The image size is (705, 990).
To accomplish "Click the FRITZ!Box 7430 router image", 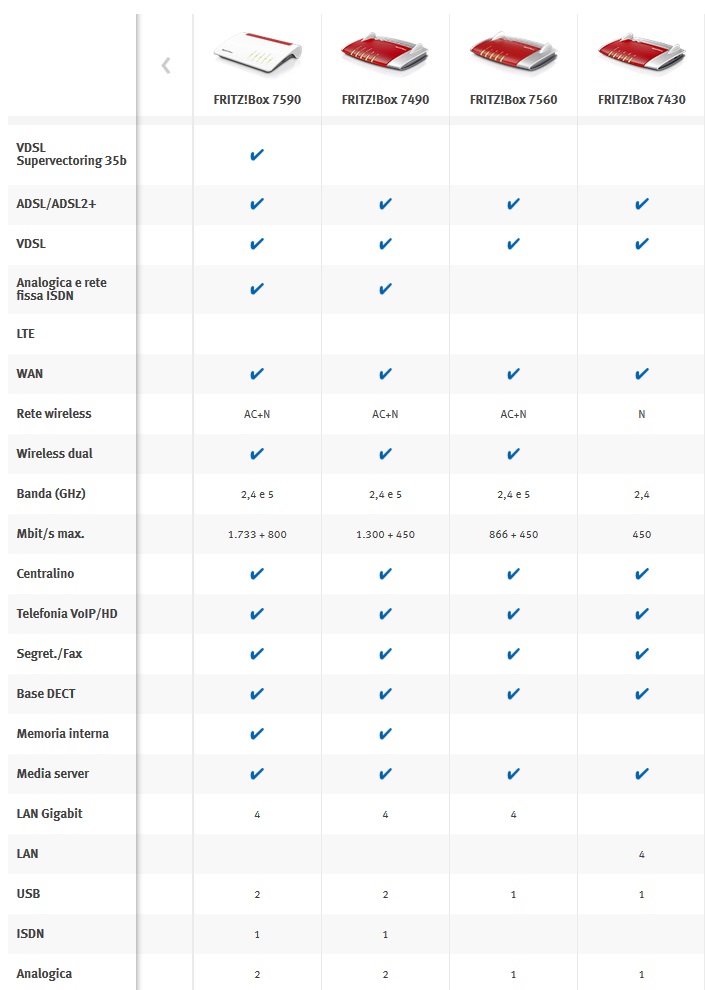I will pyautogui.click(x=641, y=53).
